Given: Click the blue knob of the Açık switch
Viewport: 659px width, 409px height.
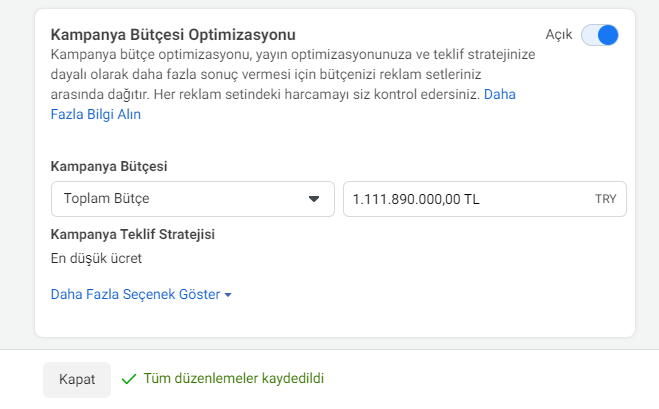Looking at the screenshot, I should (x=608, y=35).
